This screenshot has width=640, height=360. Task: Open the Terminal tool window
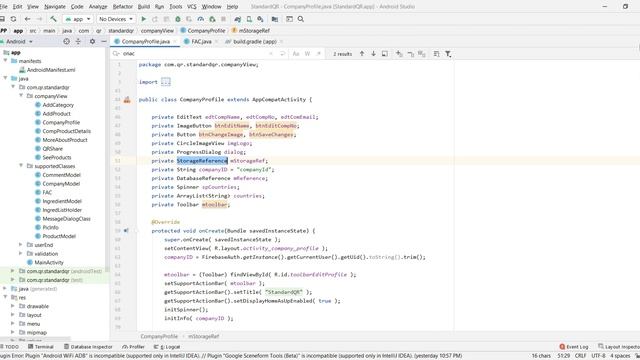pyautogui.click(x=41, y=347)
